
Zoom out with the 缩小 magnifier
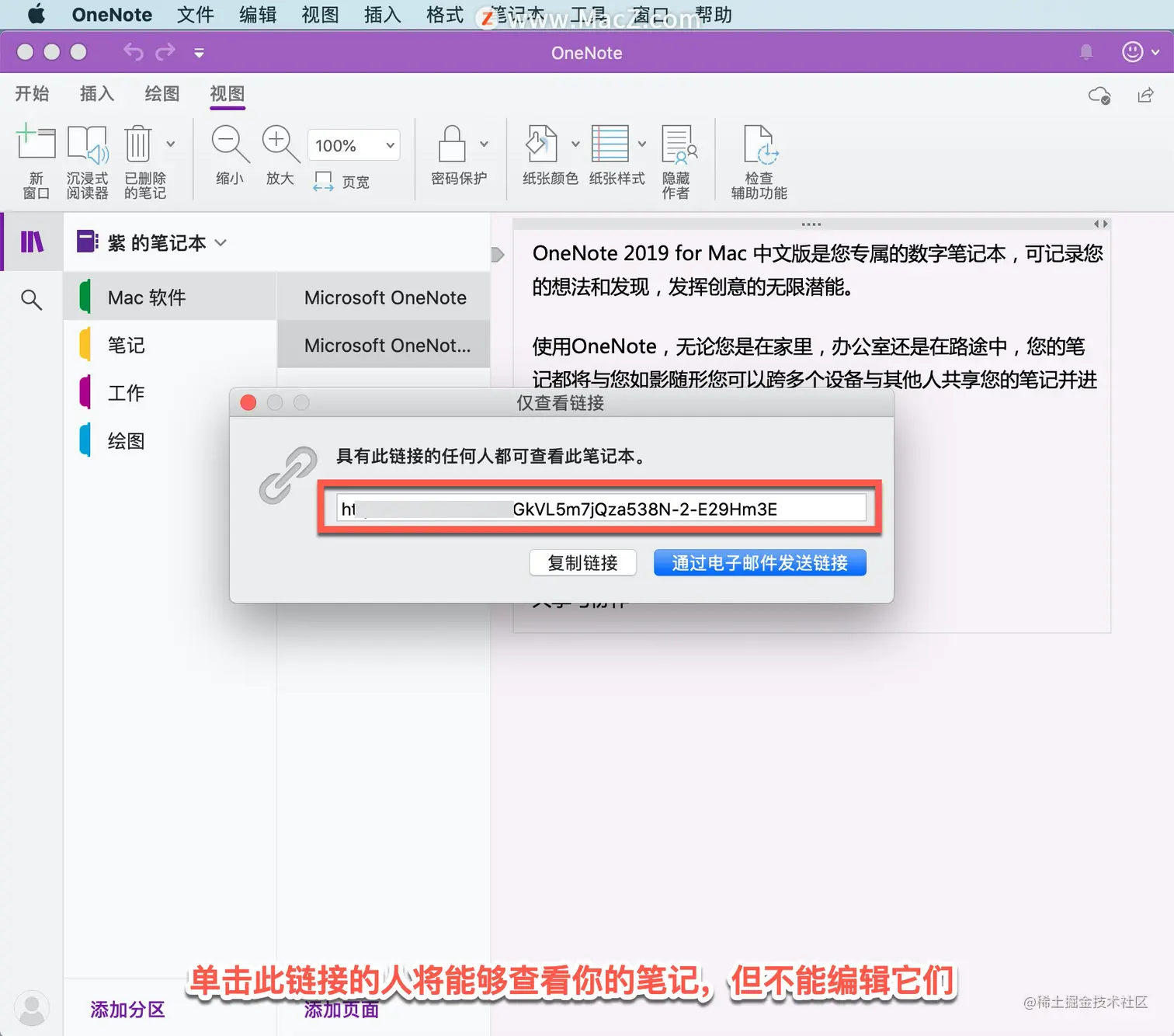coord(230,155)
